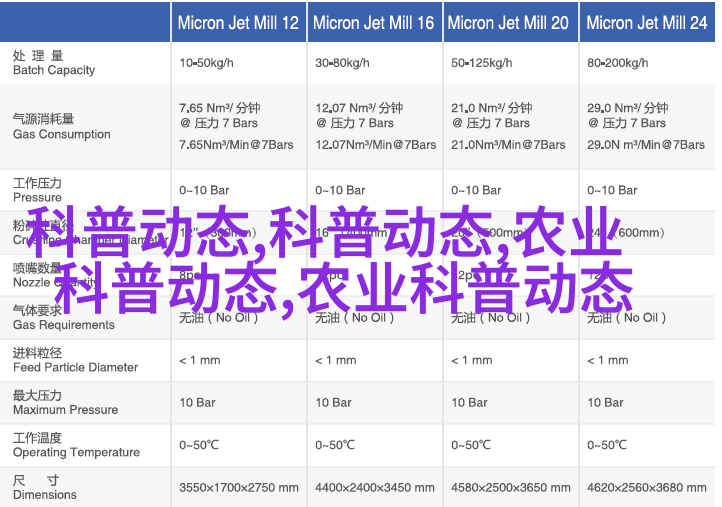
Task: Click Maximum Pressure 10 Bar for Jet Mill 20
Action: click(469, 402)
